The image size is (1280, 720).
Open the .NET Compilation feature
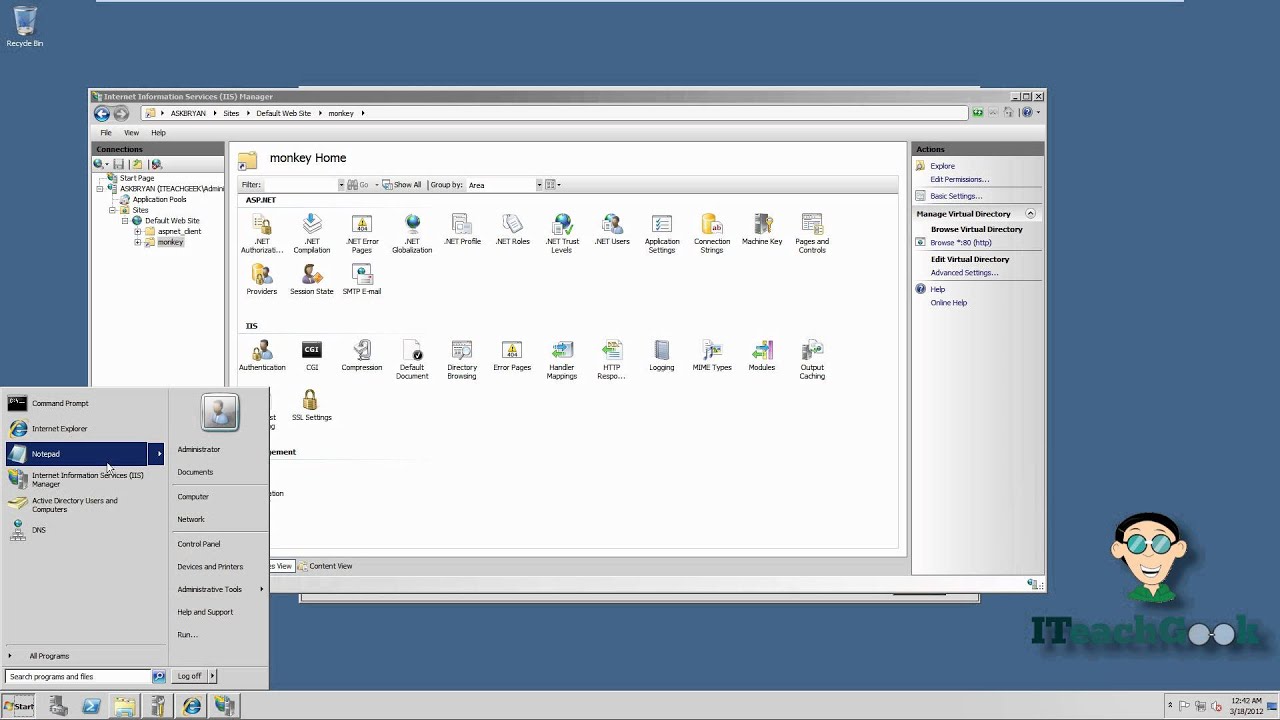pyautogui.click(x=312, y=233)
